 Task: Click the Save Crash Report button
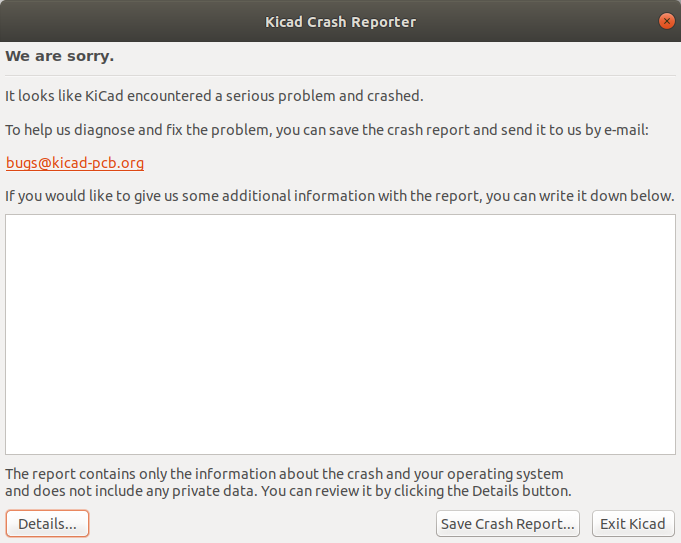pos(508,524)
